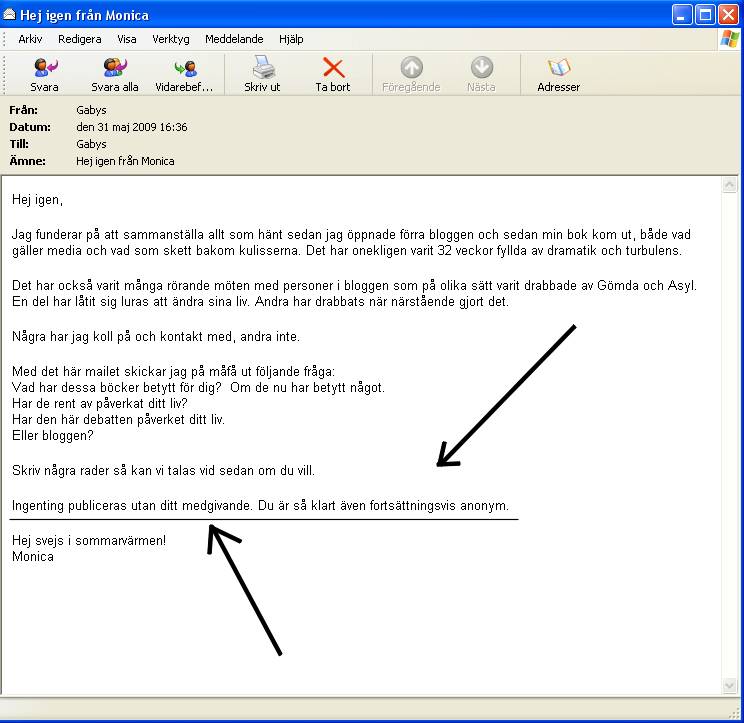The height and width of the screenshot is (723, 744).
Task: Click the signature 'Monica'
Action: point(33,556)
